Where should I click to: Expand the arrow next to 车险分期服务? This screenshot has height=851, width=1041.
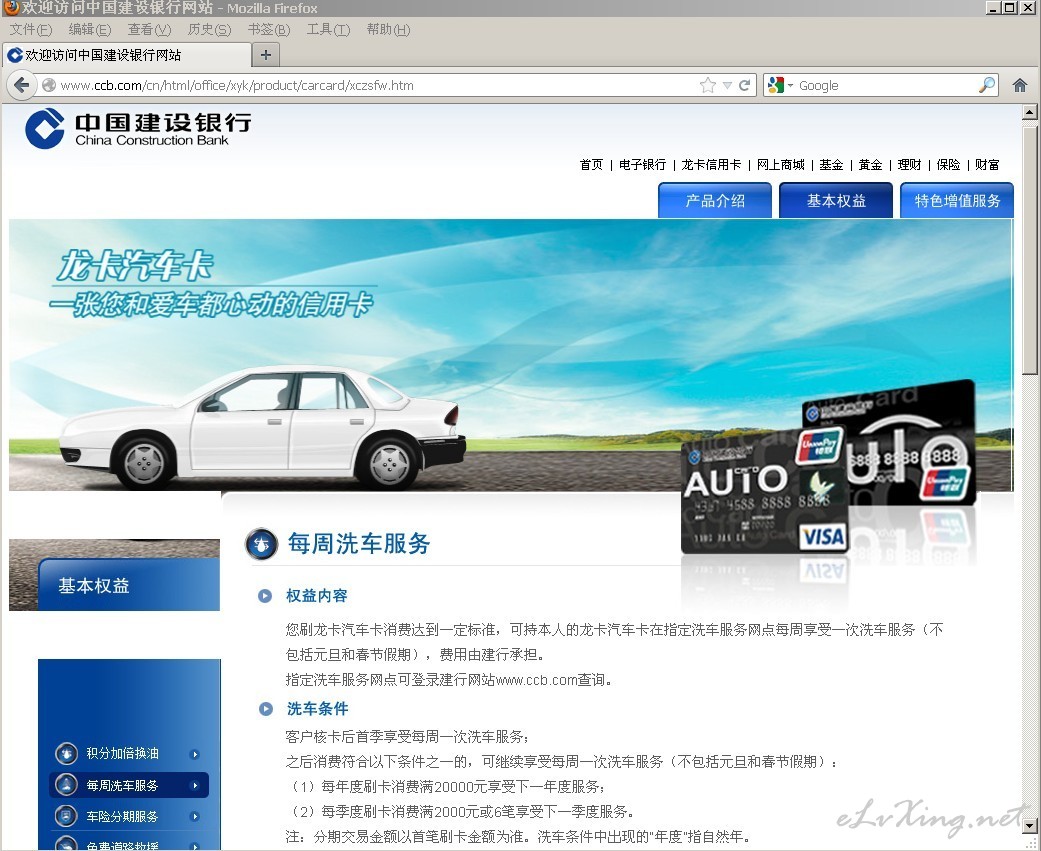coord(195,816)
